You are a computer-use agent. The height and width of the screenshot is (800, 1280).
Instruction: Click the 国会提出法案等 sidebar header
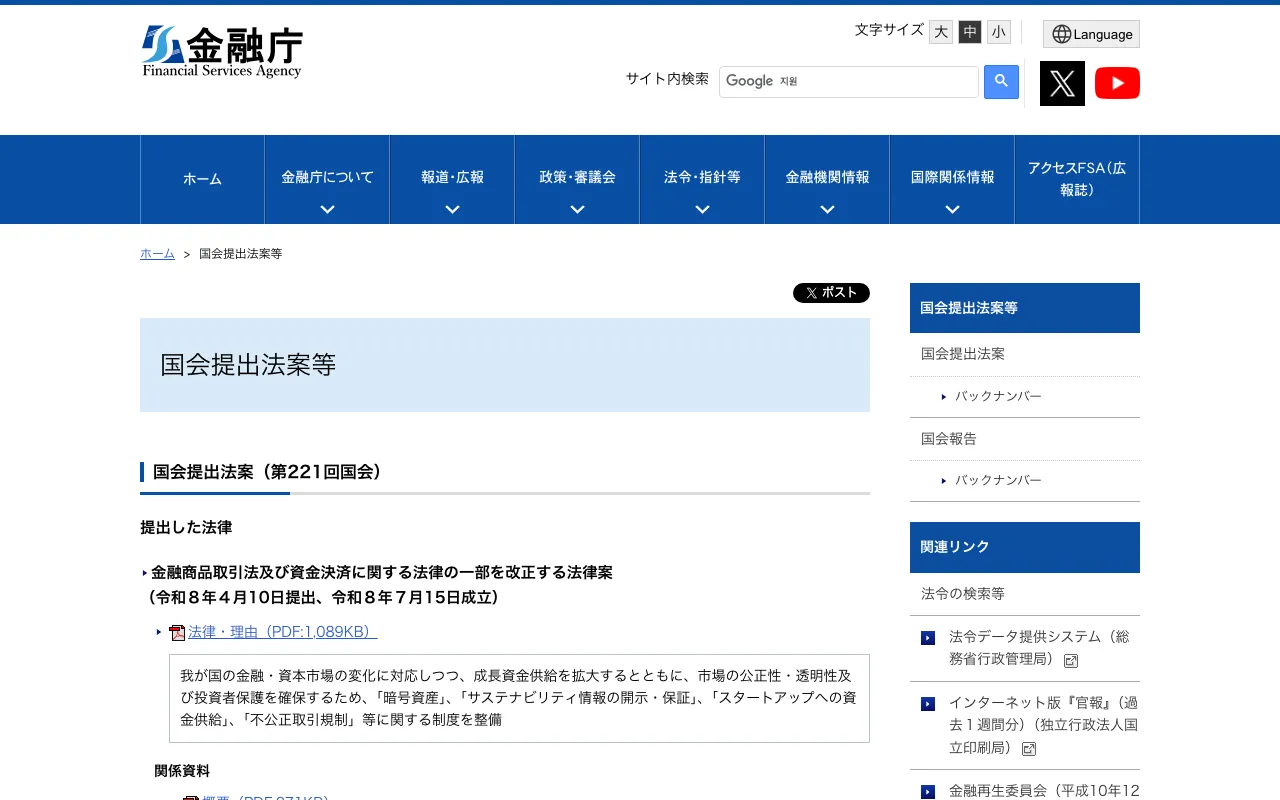click(1025, 308)
